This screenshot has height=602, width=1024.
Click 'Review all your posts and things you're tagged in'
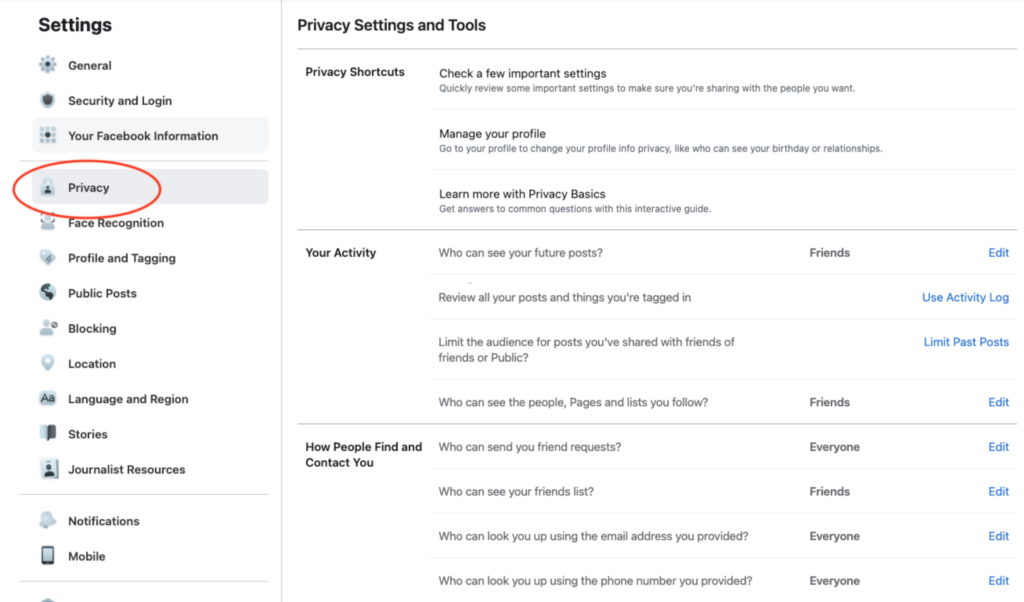(x=564, y=297)
